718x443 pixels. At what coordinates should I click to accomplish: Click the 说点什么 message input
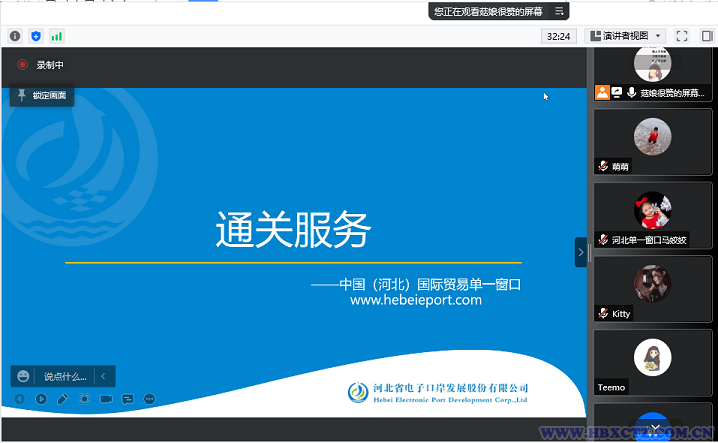pyautogui.click(x=64, y=377)
